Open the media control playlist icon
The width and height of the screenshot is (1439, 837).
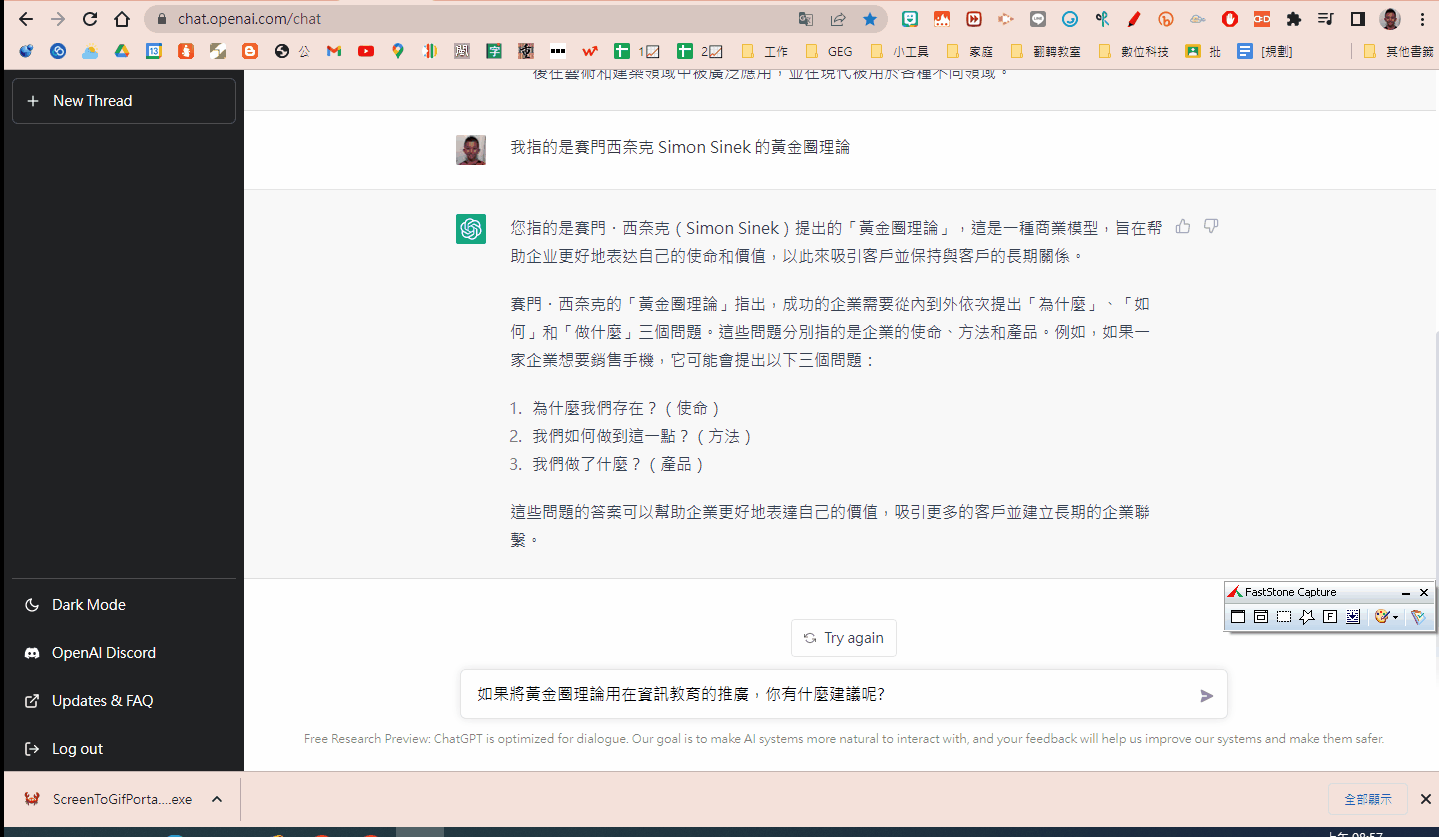point(1326,19)
